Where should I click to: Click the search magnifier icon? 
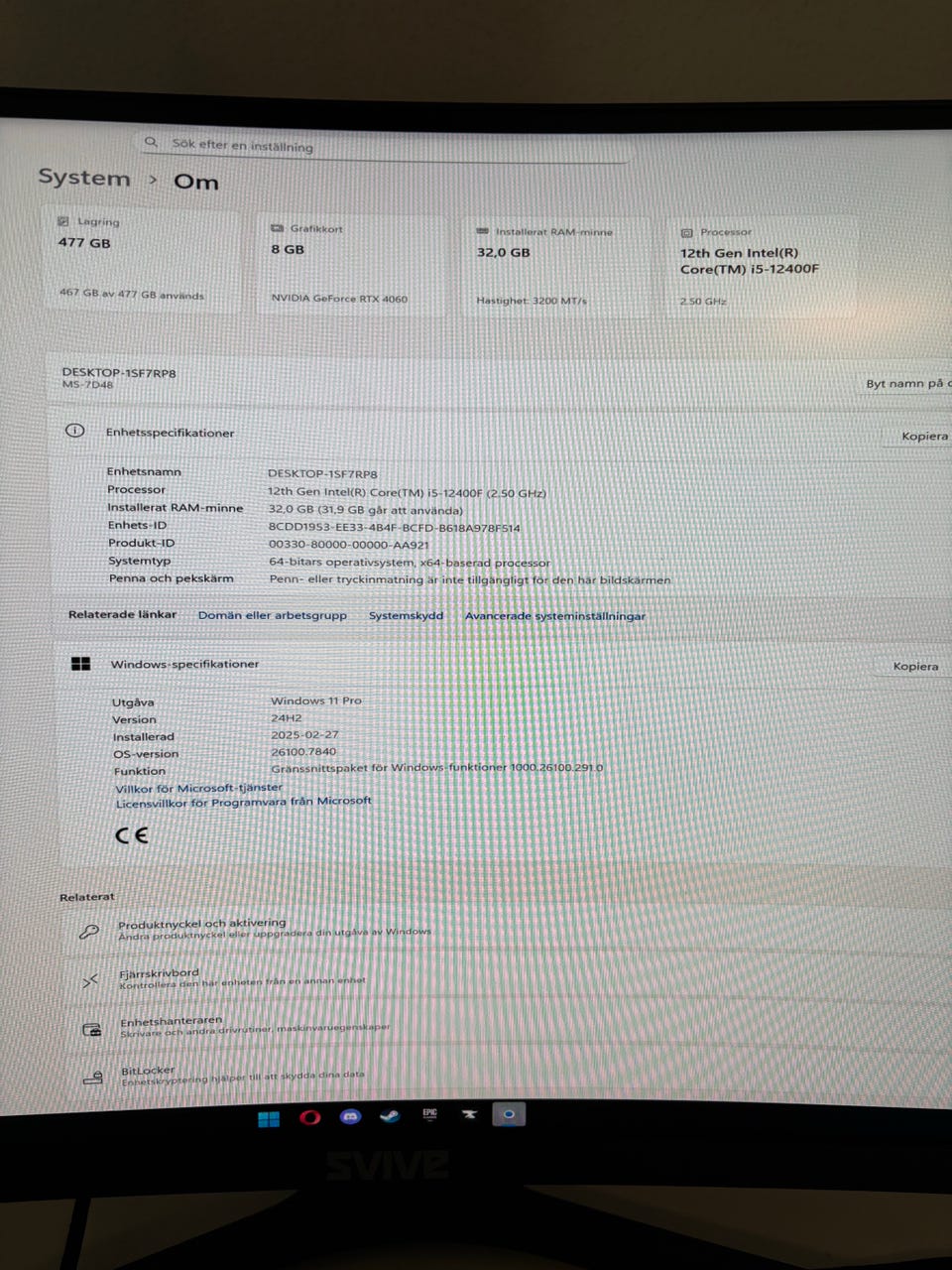coord(152,142)
